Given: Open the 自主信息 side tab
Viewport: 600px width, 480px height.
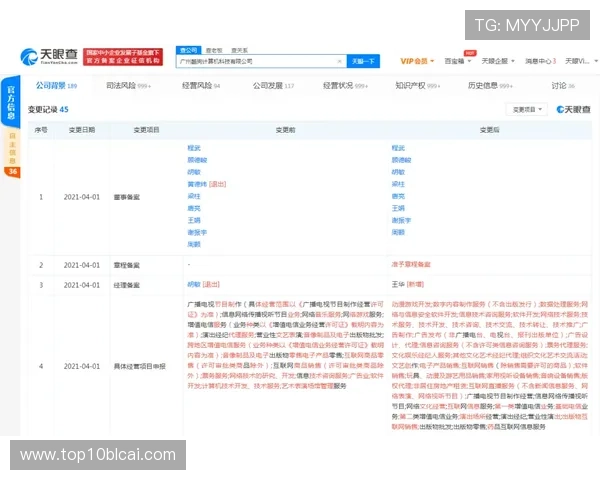Looking at the screenshot, I should [x=12, y=149].
